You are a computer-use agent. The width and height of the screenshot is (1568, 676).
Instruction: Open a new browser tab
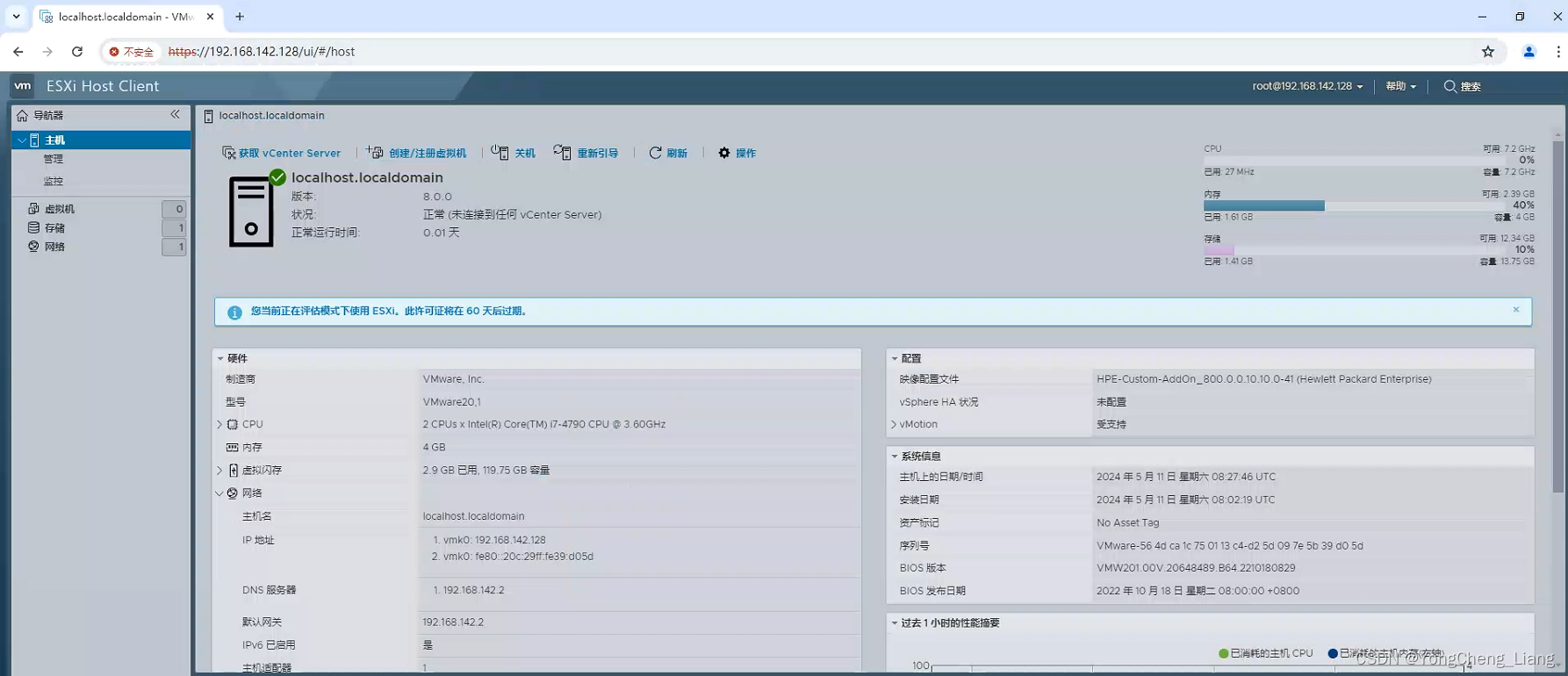(240, 17)
